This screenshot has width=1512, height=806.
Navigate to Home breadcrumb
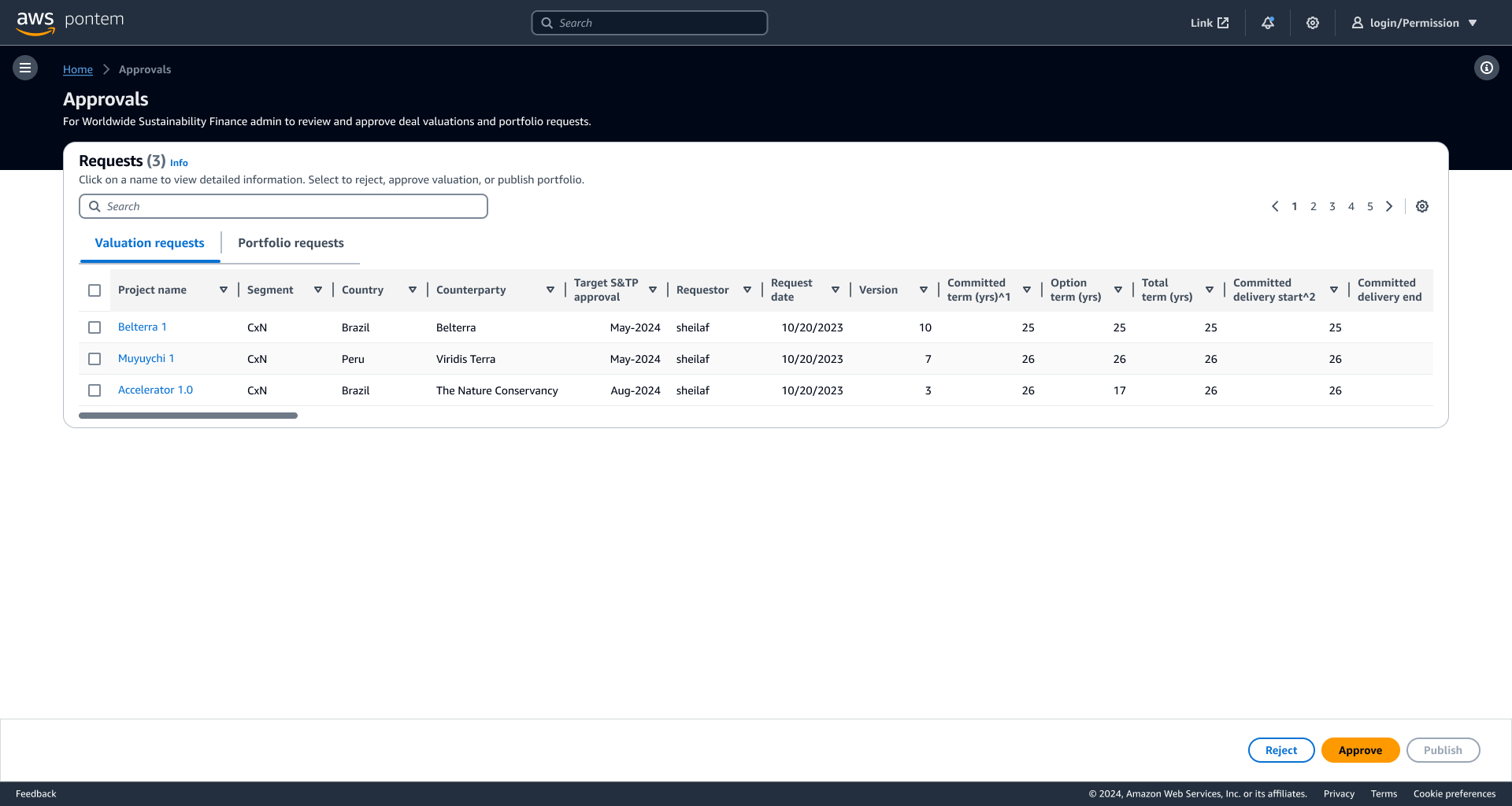(x=78, y=69)
